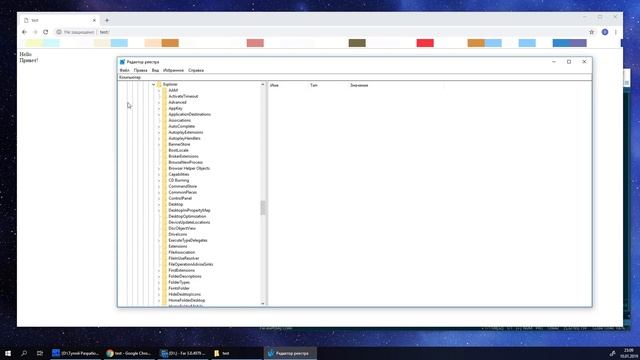Select the DriveIcons key
Screen dimensions: 640x360
(x=178, y=234)
